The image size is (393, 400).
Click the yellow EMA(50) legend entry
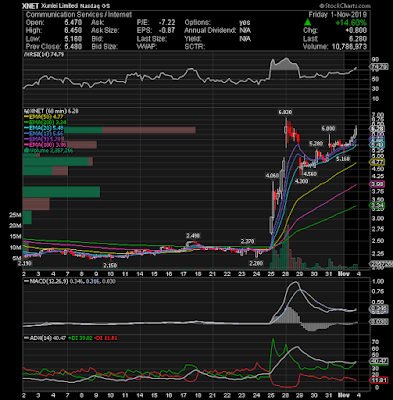click(x=45, y=117)
